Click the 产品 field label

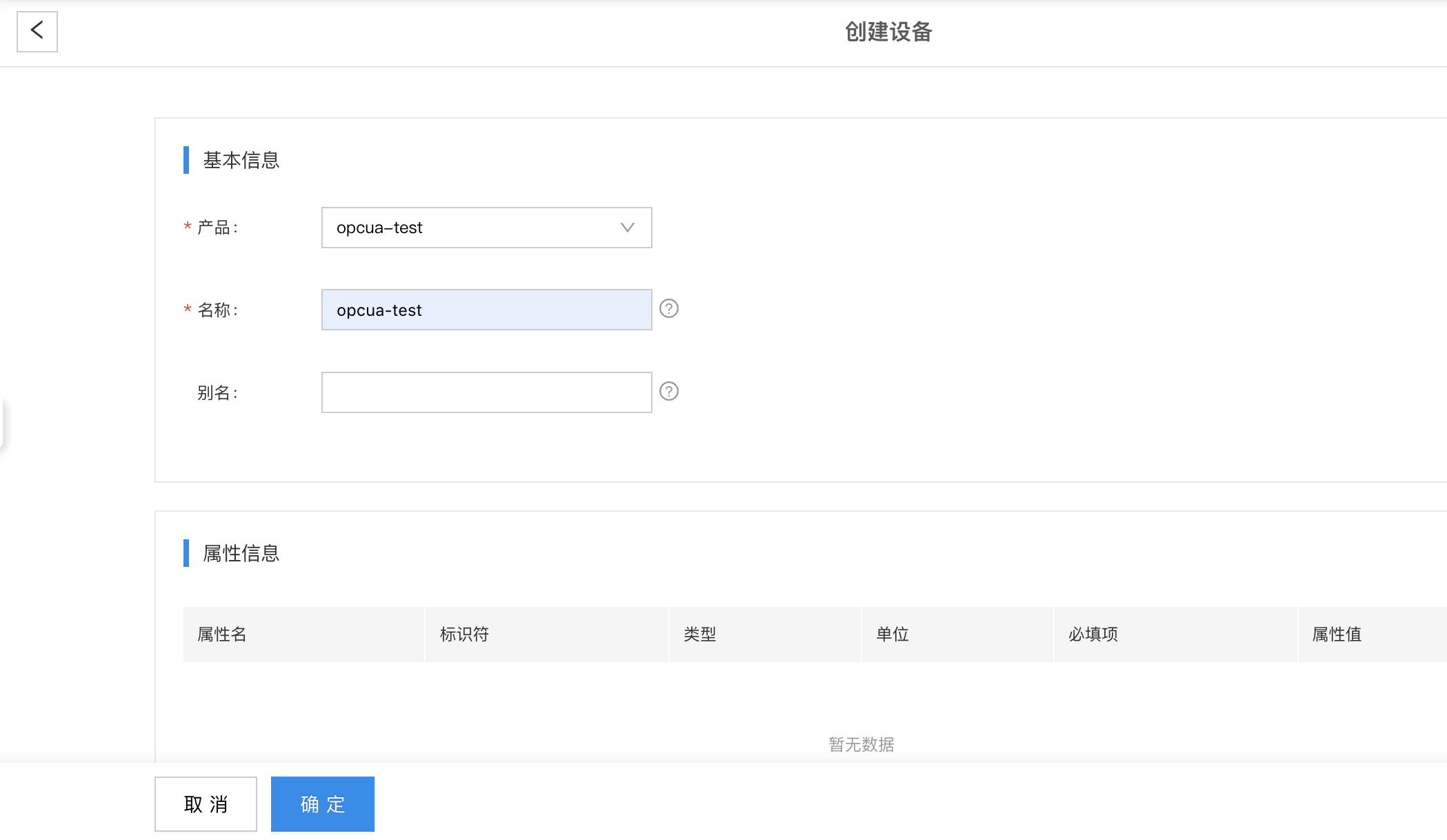(217, 228)
